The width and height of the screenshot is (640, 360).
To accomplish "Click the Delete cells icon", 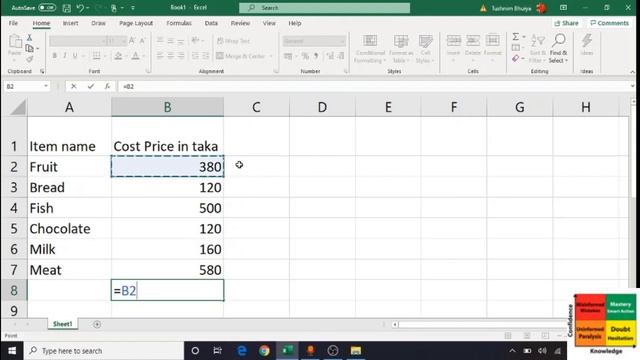I will pyautogui.click(x=473, y=41).
